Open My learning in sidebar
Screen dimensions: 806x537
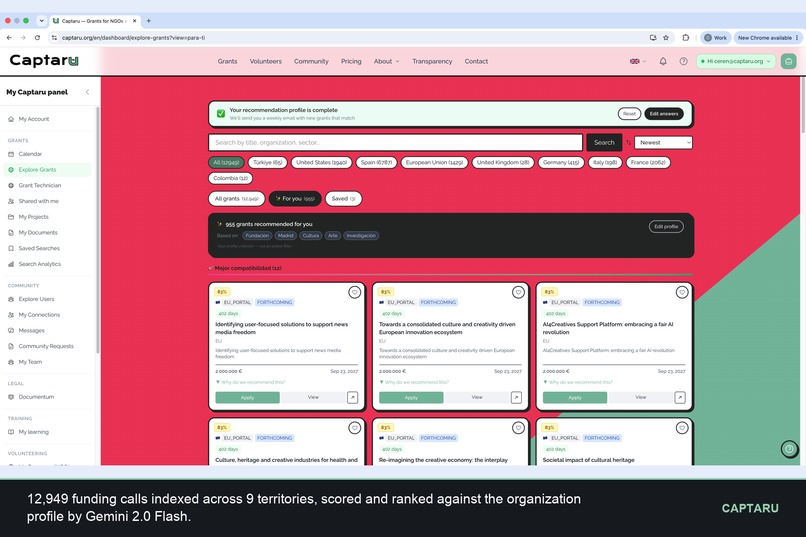click(x=47, y=432)
